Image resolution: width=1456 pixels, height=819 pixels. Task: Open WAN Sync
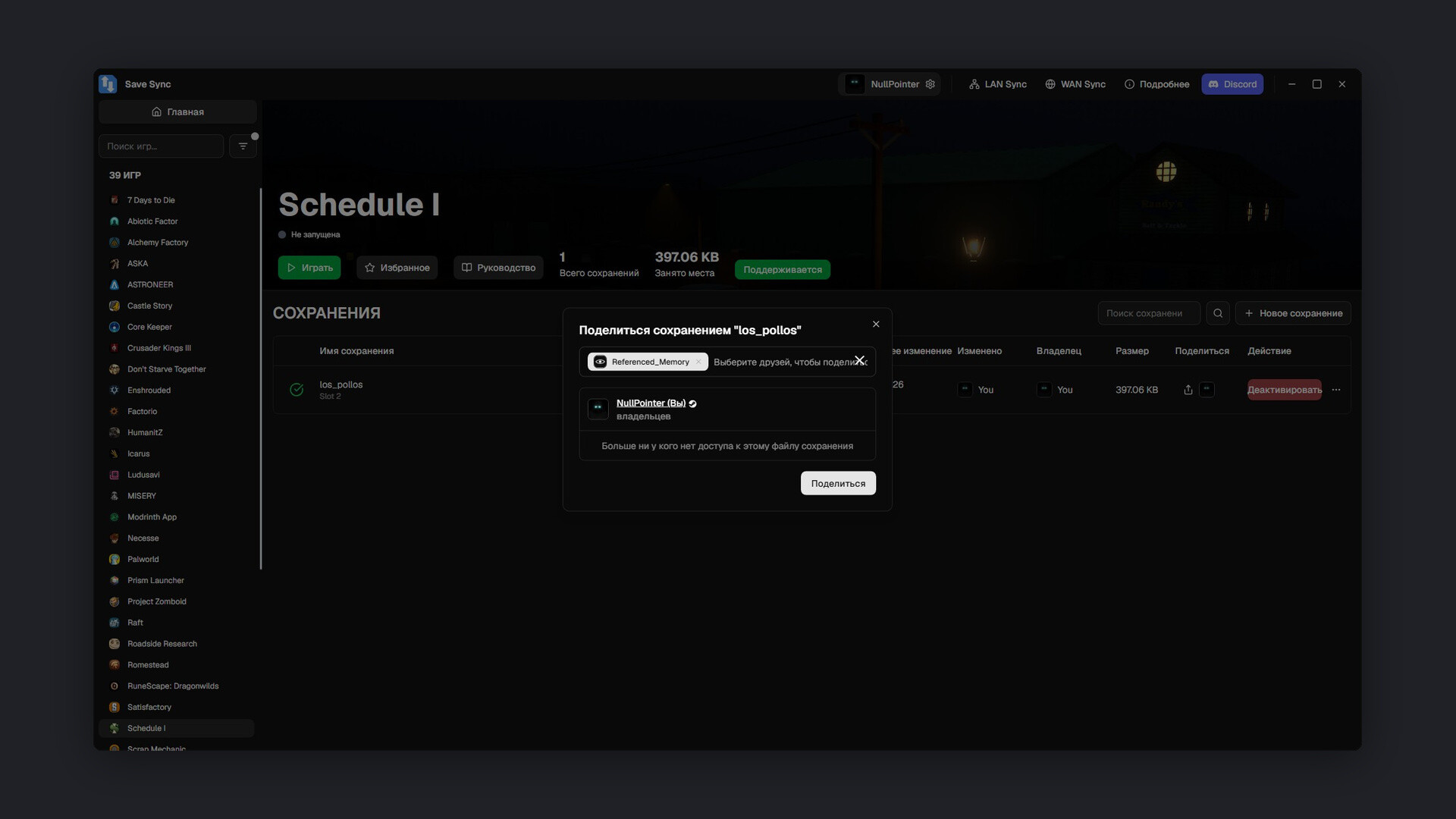pyautogui.click(x=1075, y=84)
